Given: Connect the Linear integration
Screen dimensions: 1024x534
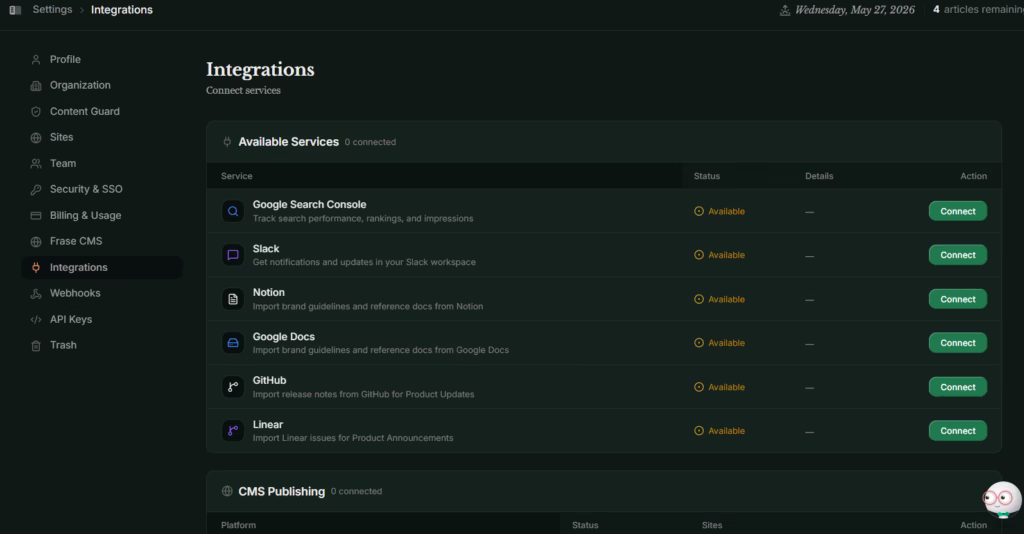Looking at the screenshot, I should point(957,431).
